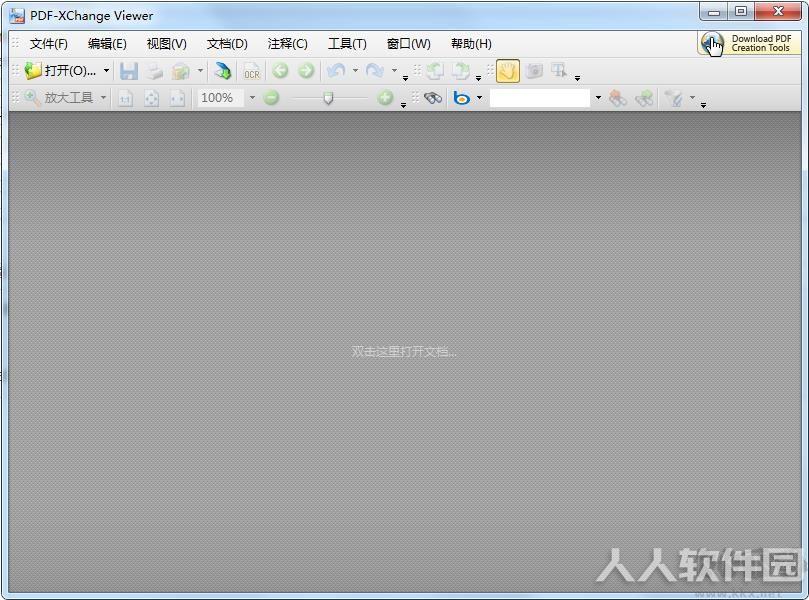Open the 文档(D) menu
This screenshot has width=809, height=600.
click(227, 44)
